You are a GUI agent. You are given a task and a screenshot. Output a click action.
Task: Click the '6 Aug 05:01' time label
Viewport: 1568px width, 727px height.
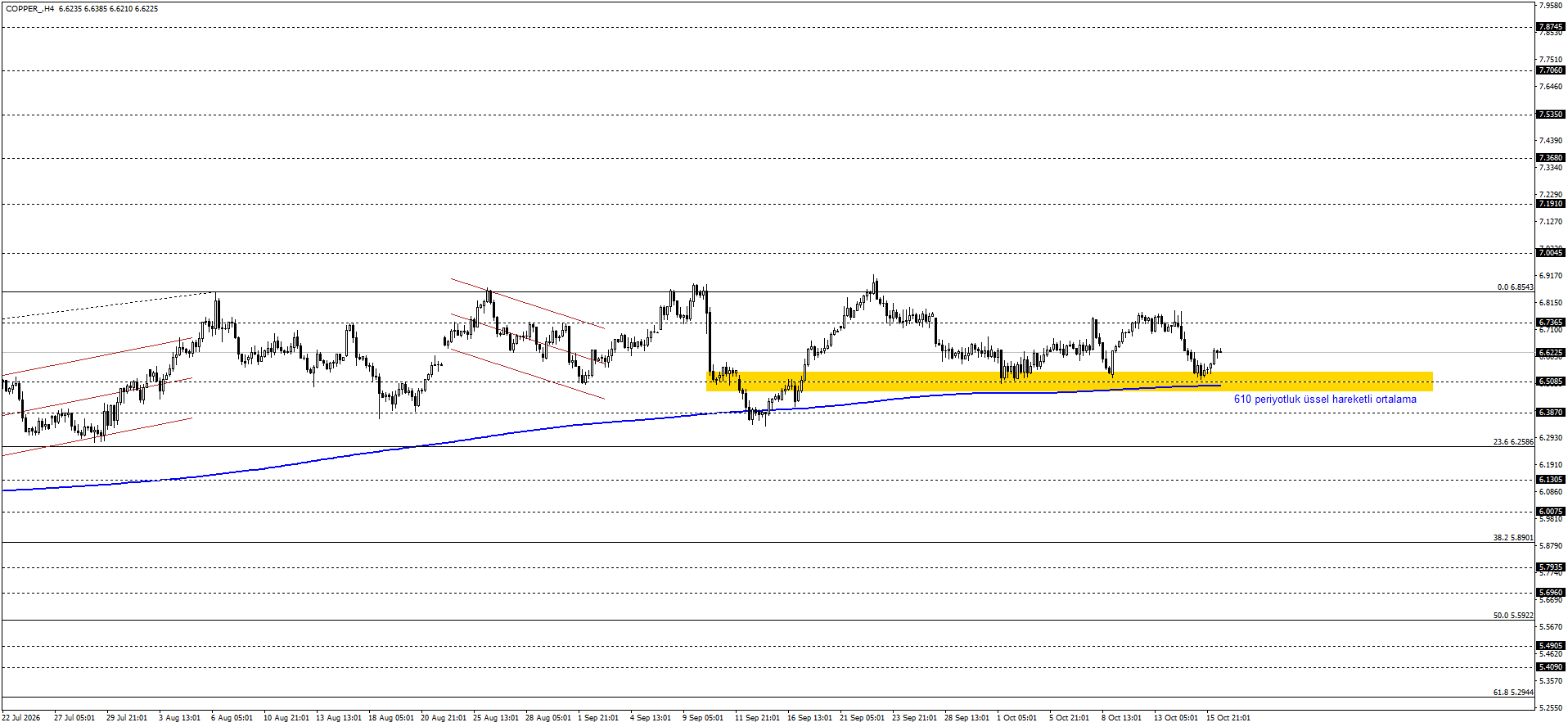pos(232,718)
